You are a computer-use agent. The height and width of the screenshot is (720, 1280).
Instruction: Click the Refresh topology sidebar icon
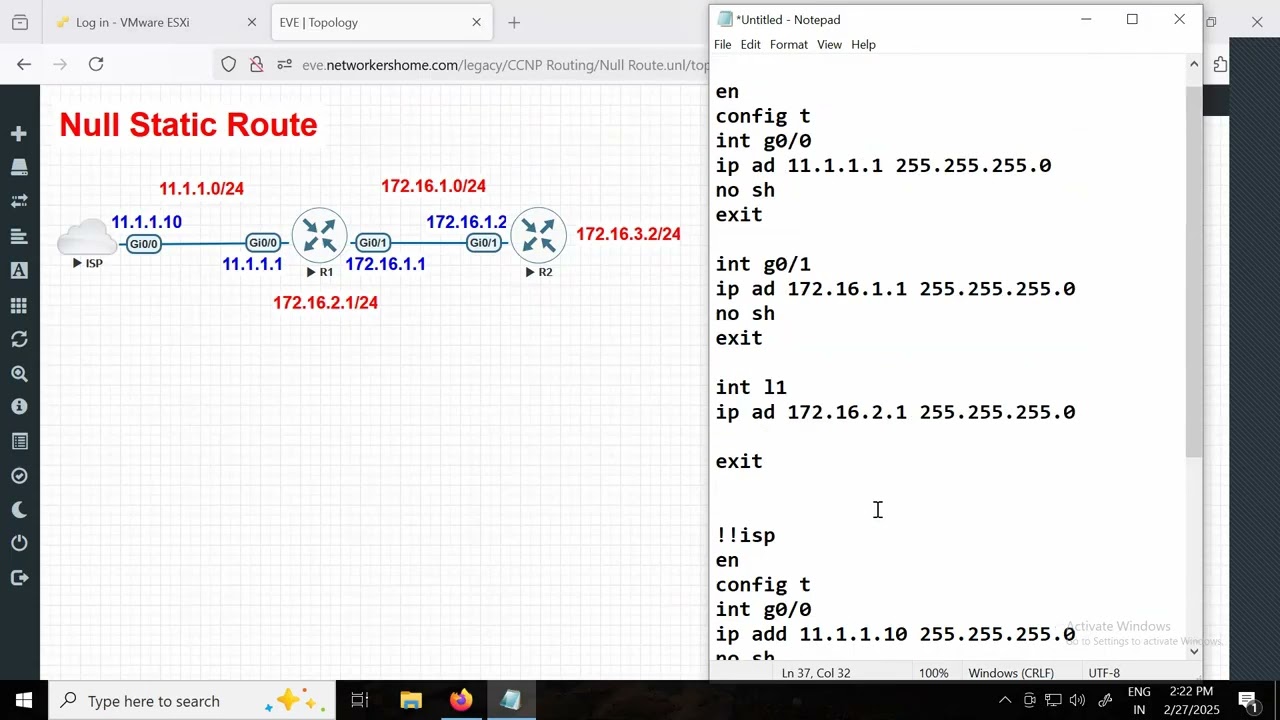coord(19,339)
